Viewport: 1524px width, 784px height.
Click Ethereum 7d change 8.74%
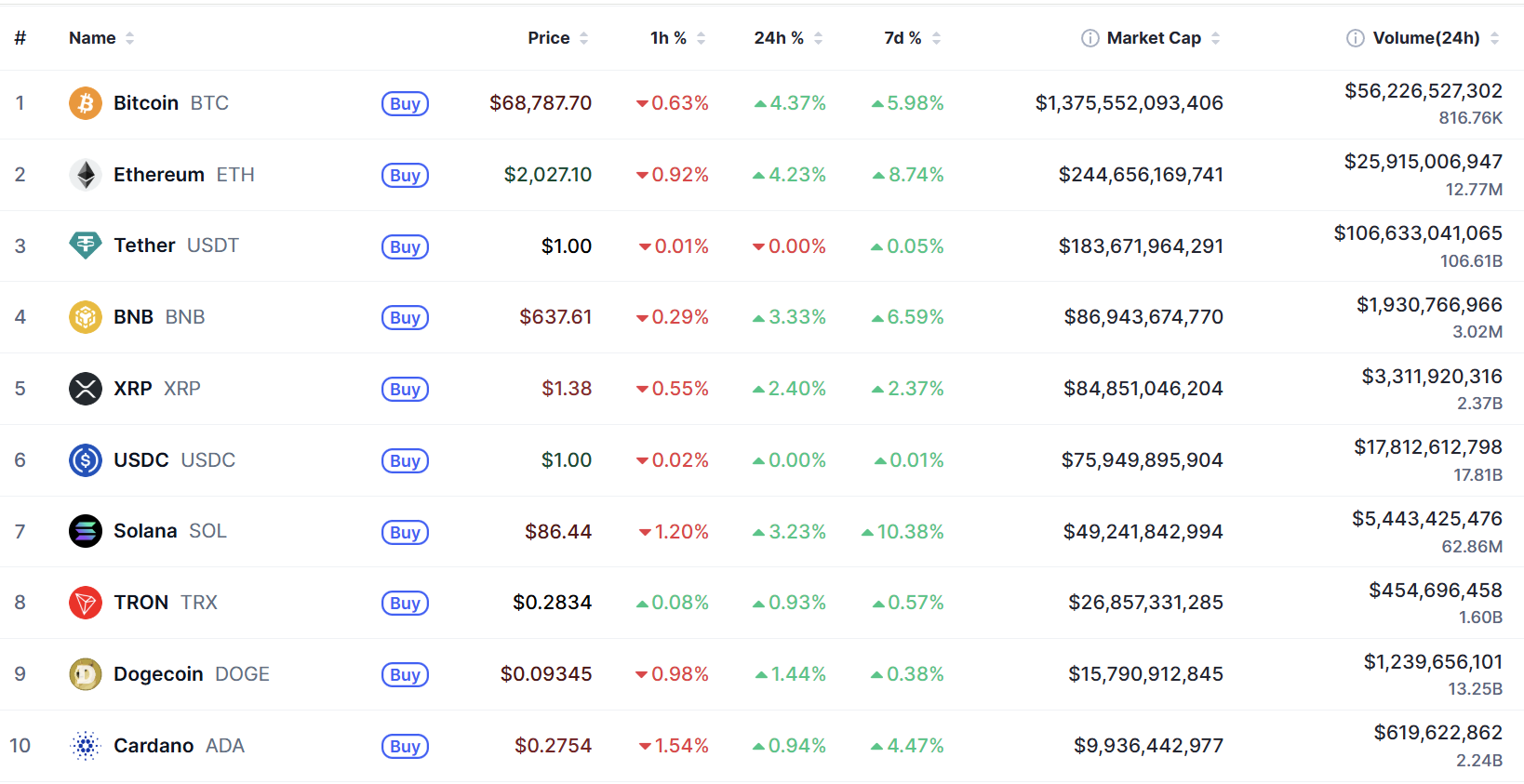pyautogui.click(x=908, y=175)
